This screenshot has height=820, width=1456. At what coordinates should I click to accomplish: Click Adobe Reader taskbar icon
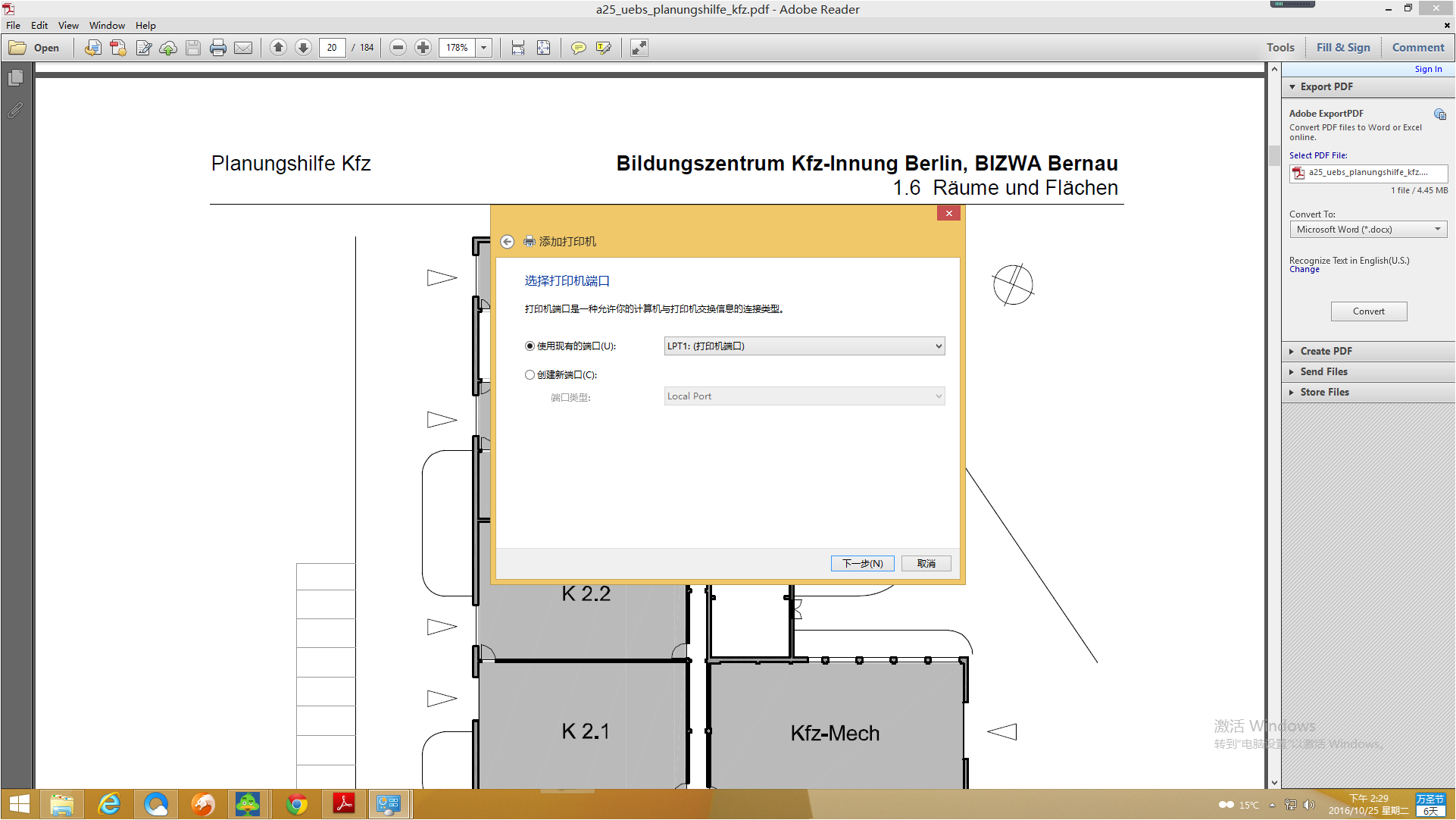click(x=343, y=803)
